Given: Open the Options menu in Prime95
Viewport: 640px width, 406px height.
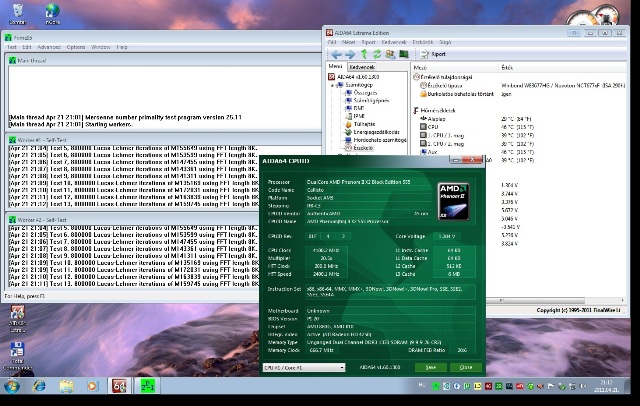Looking at the screenshot, I should point(76,47).
